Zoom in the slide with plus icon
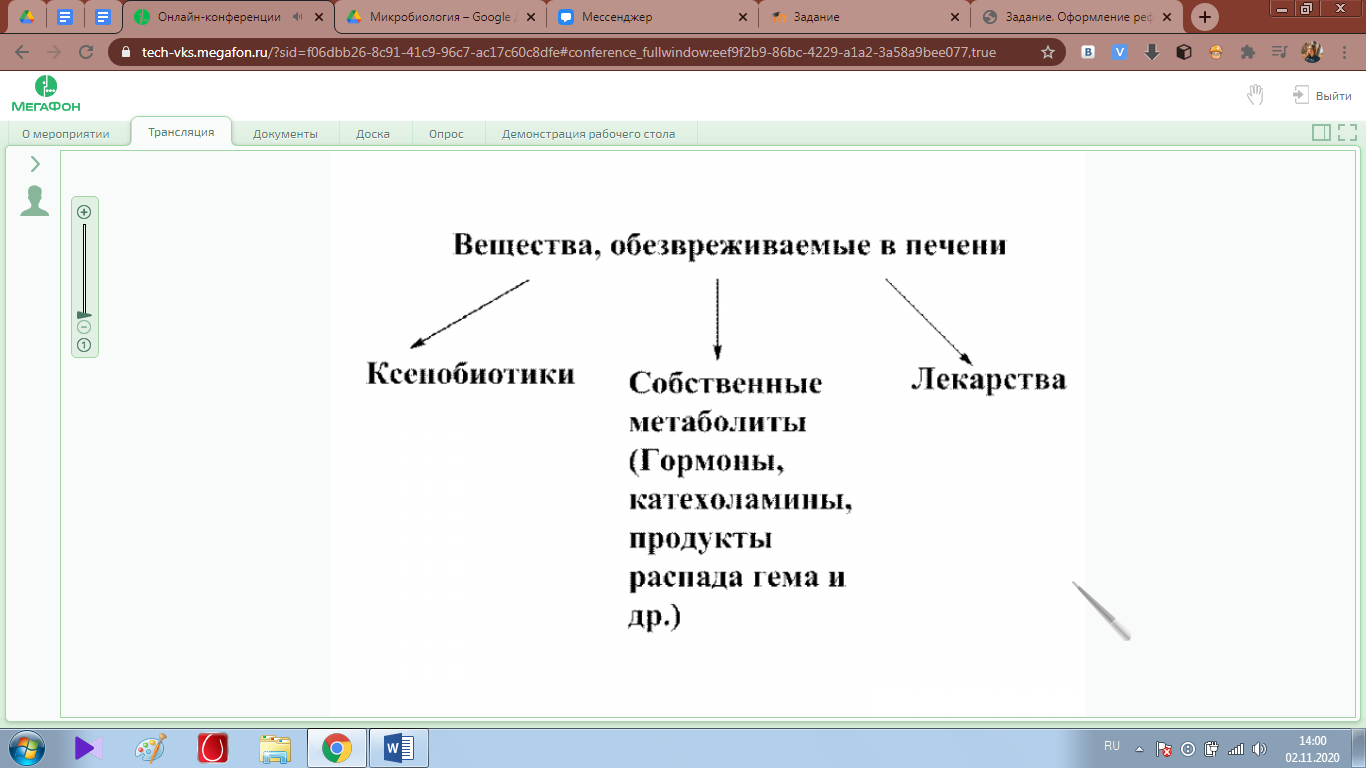 (84, 211)
